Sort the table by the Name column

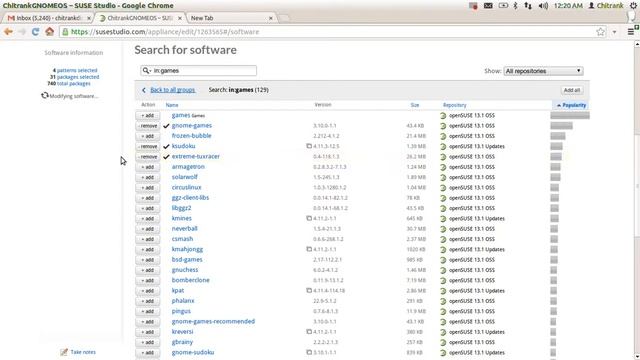(x=172, y=105)
